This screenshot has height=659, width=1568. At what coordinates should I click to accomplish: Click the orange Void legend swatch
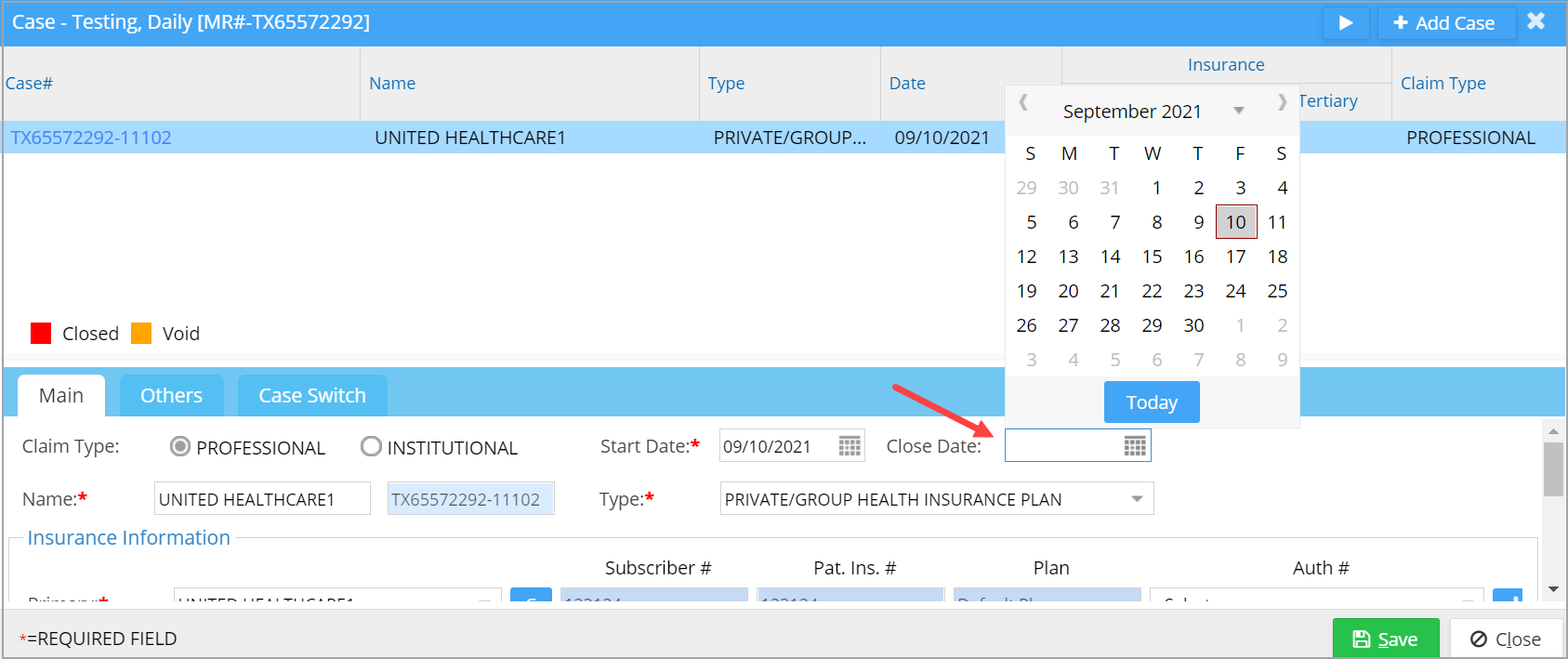(x=141, y=334)
